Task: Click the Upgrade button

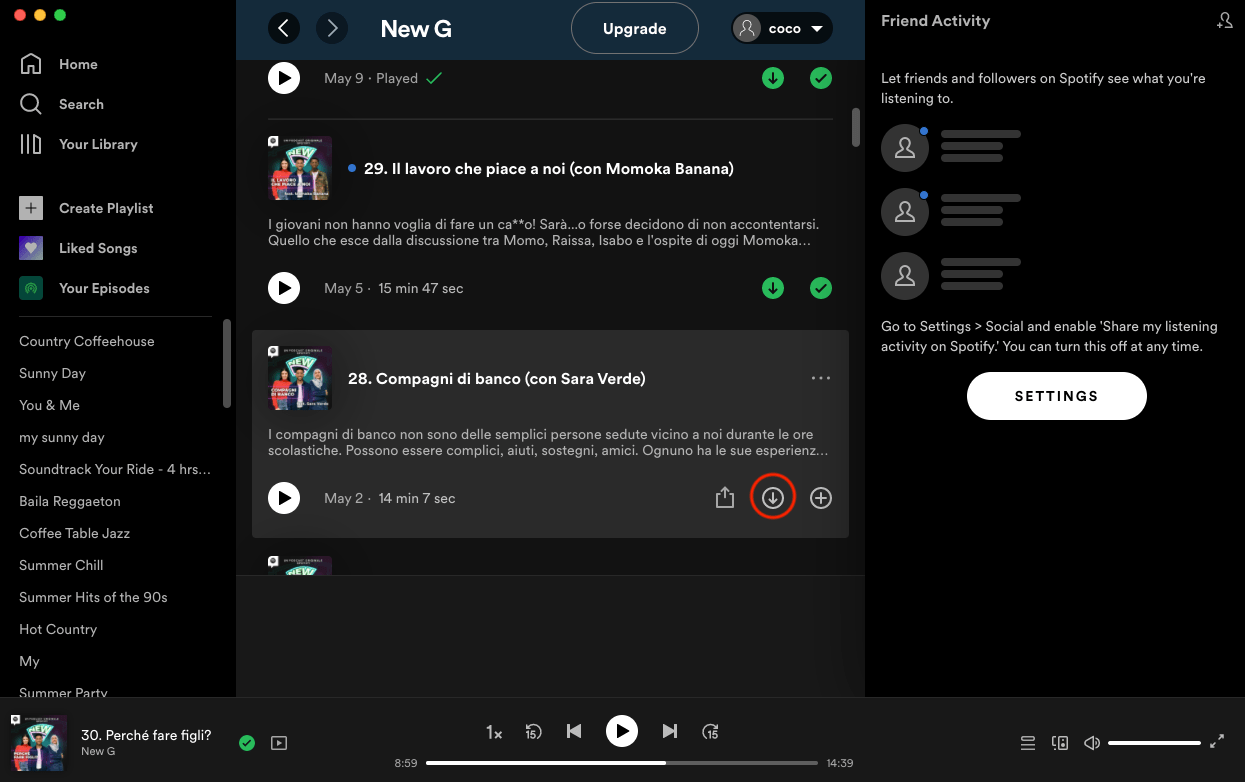Action: click(635, 29)
